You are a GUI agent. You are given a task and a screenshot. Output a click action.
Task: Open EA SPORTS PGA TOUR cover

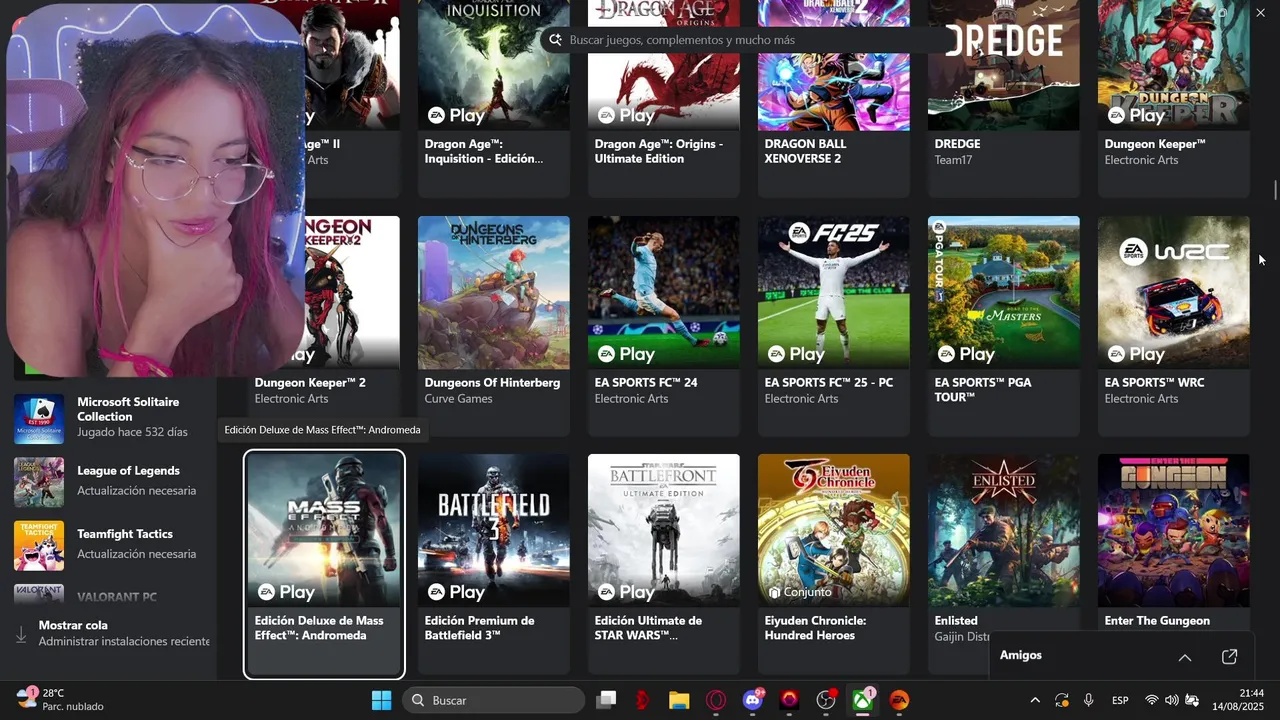(x=1004, y=292)
